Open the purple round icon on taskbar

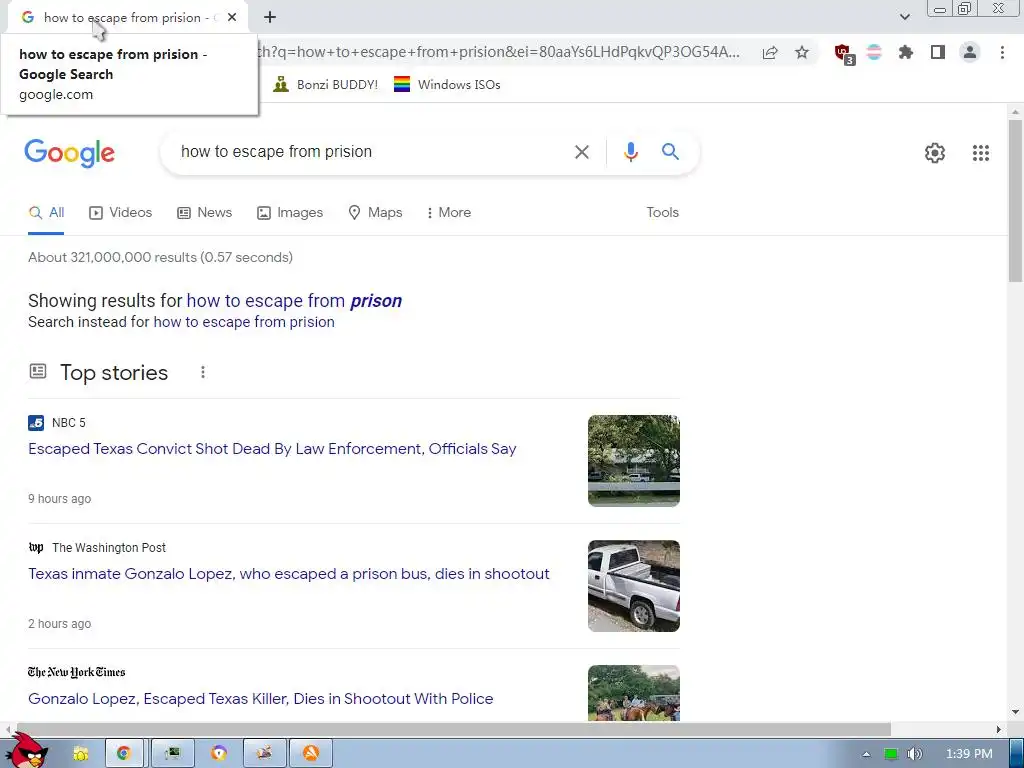click(x=219, y=754)
